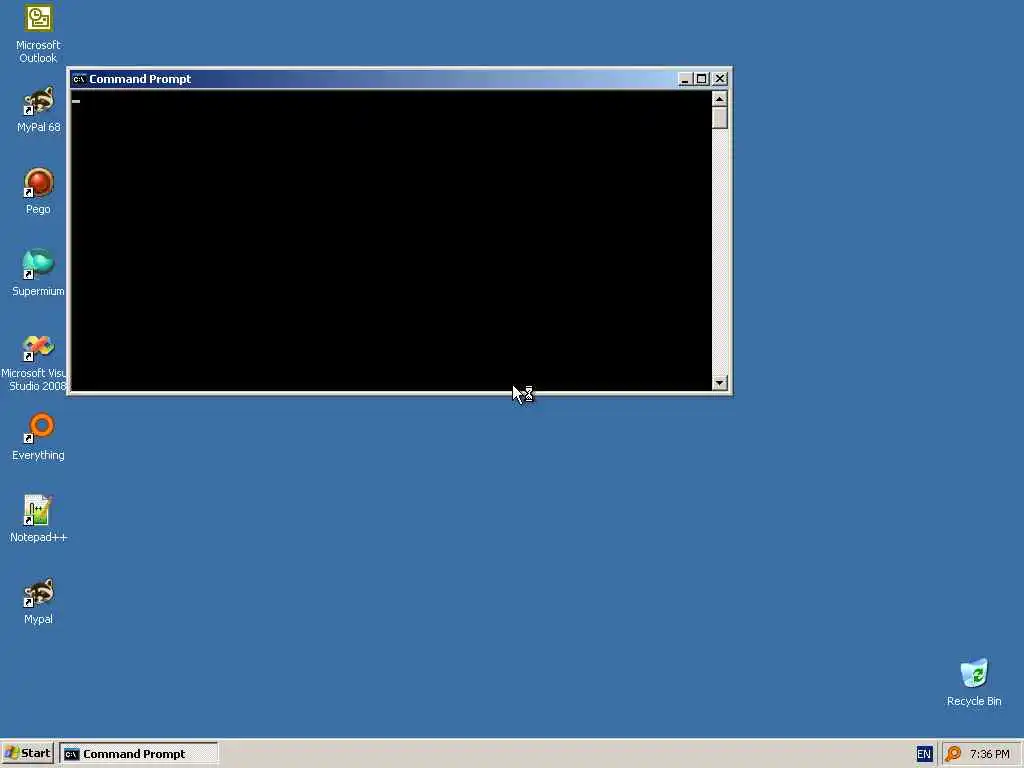Click the Command Prompt scrollbar thumb

[720, 118]
